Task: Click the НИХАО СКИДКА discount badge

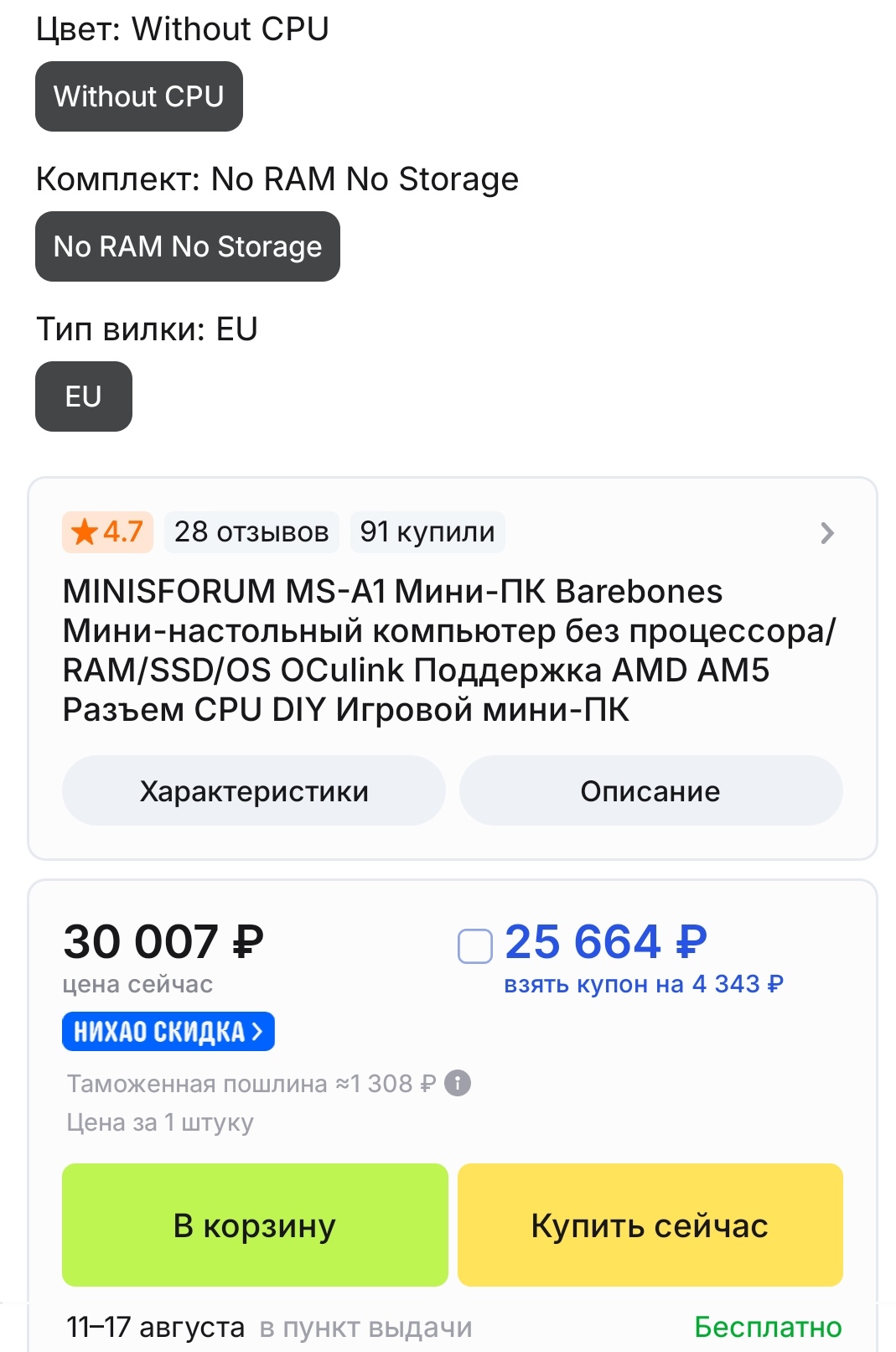Action: [x=168, y=1031]
